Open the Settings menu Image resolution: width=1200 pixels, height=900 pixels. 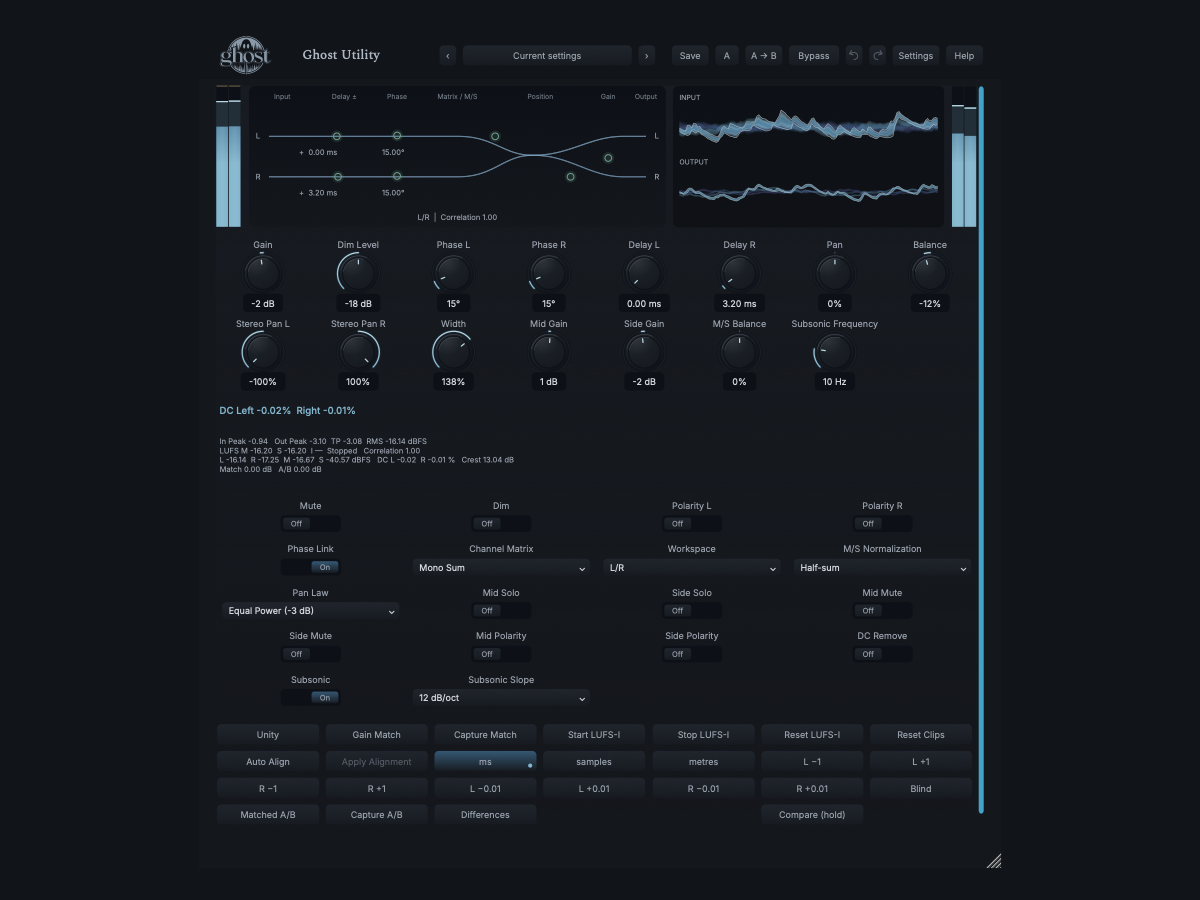pyautogui.click(x=915, y=56)
